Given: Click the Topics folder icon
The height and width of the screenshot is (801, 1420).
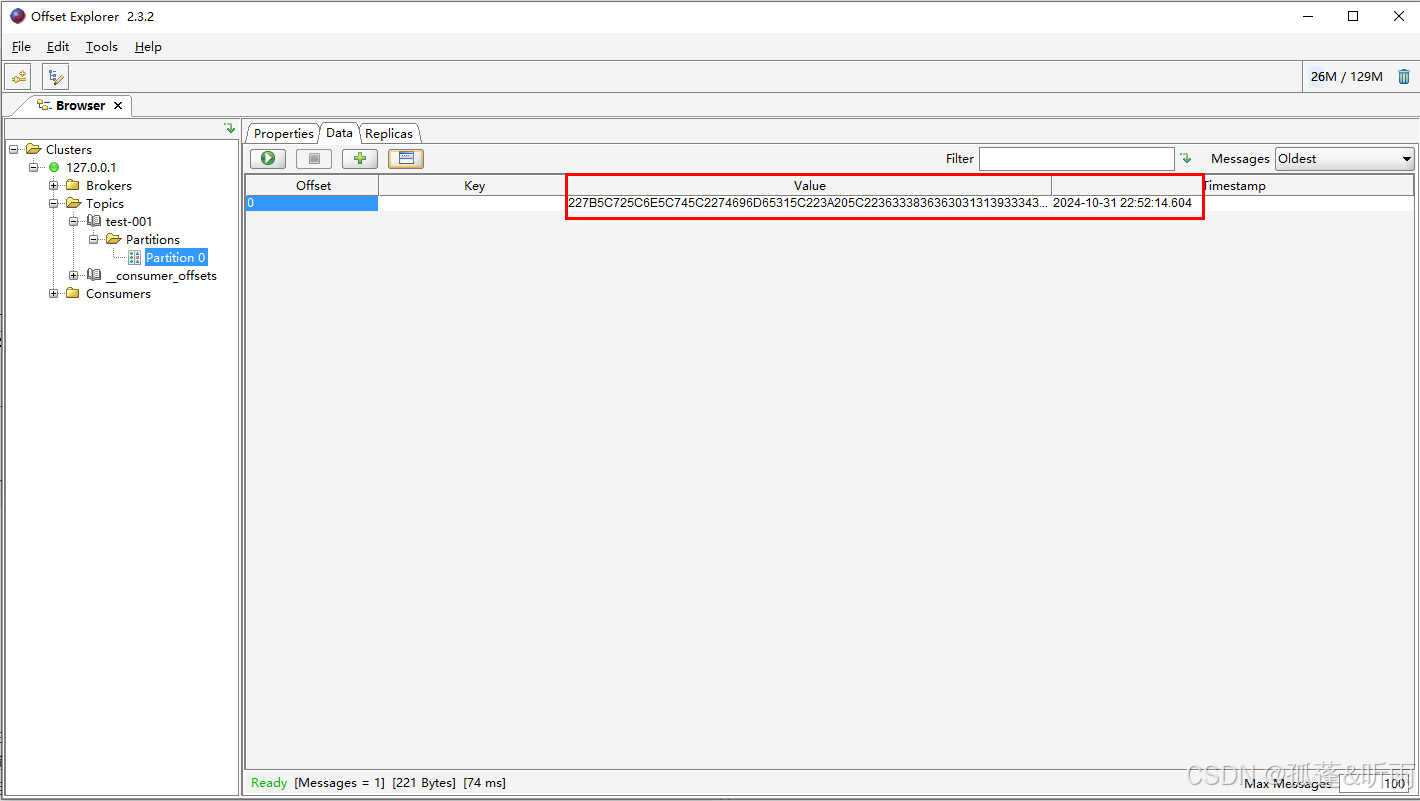Looking at the screenshot, I should click(x=73, y=203).
